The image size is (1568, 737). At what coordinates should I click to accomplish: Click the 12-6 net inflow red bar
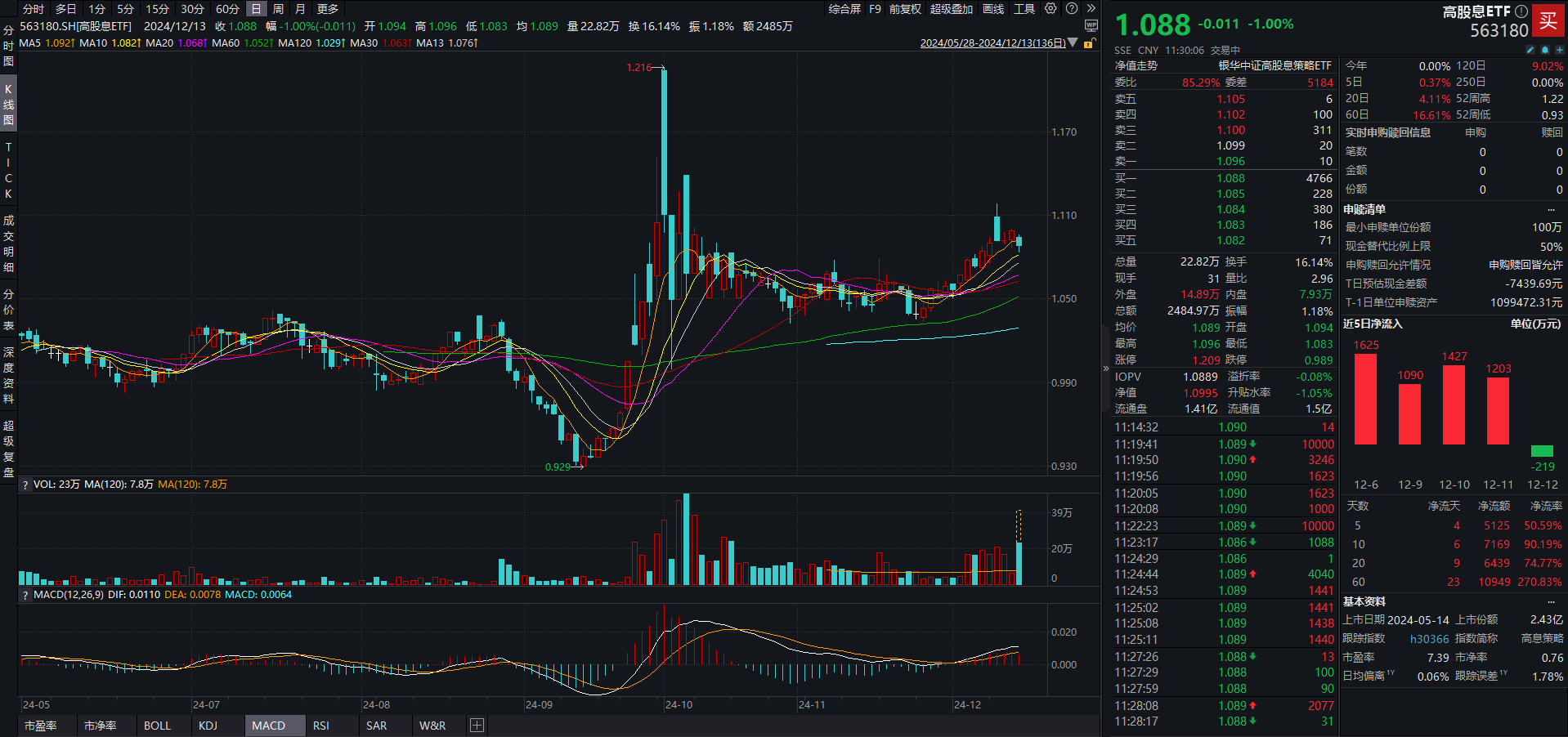pyautogui.click(x=1365, y=399)
